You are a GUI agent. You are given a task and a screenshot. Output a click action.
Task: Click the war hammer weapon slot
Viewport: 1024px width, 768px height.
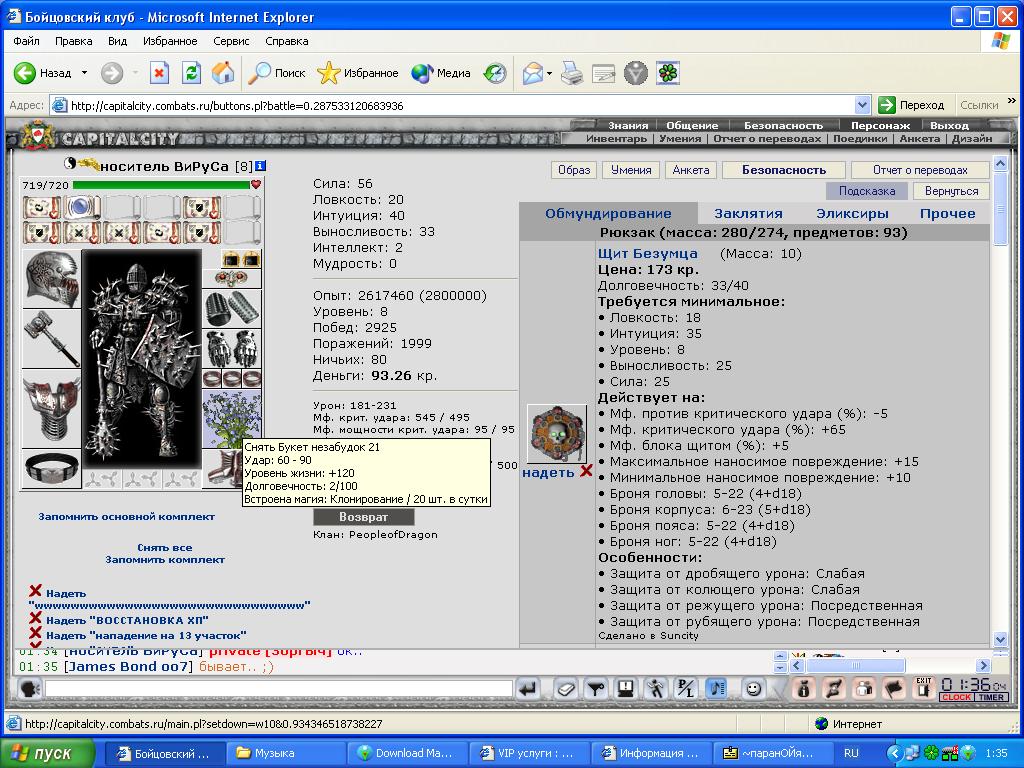tap(52, 338)
